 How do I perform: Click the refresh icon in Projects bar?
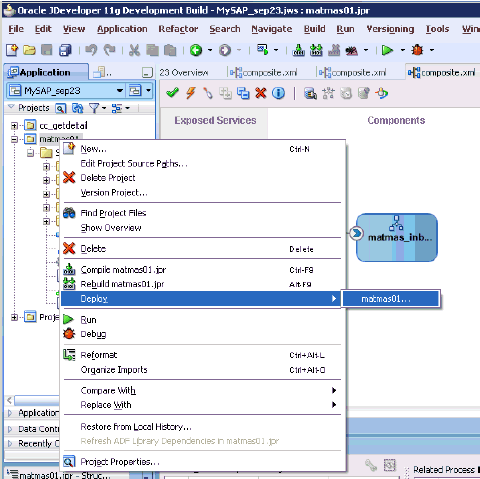pyautogui.click(x=78, y=108)
